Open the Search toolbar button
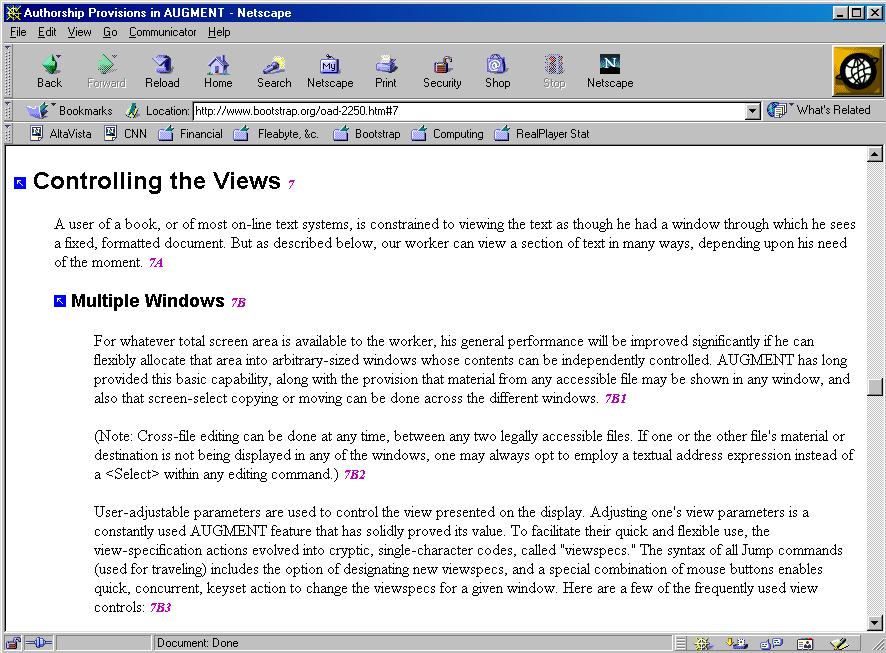This screenshot has height=653, width=886. tap(274, 72)
